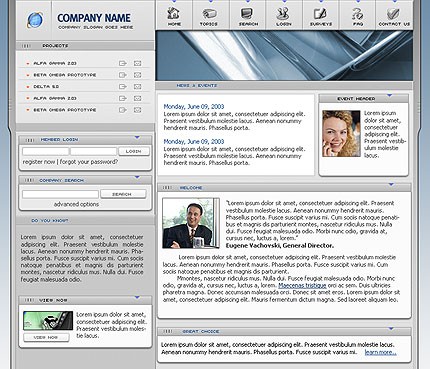Select Delta 5.0 project row

click(x=84, y=87)
